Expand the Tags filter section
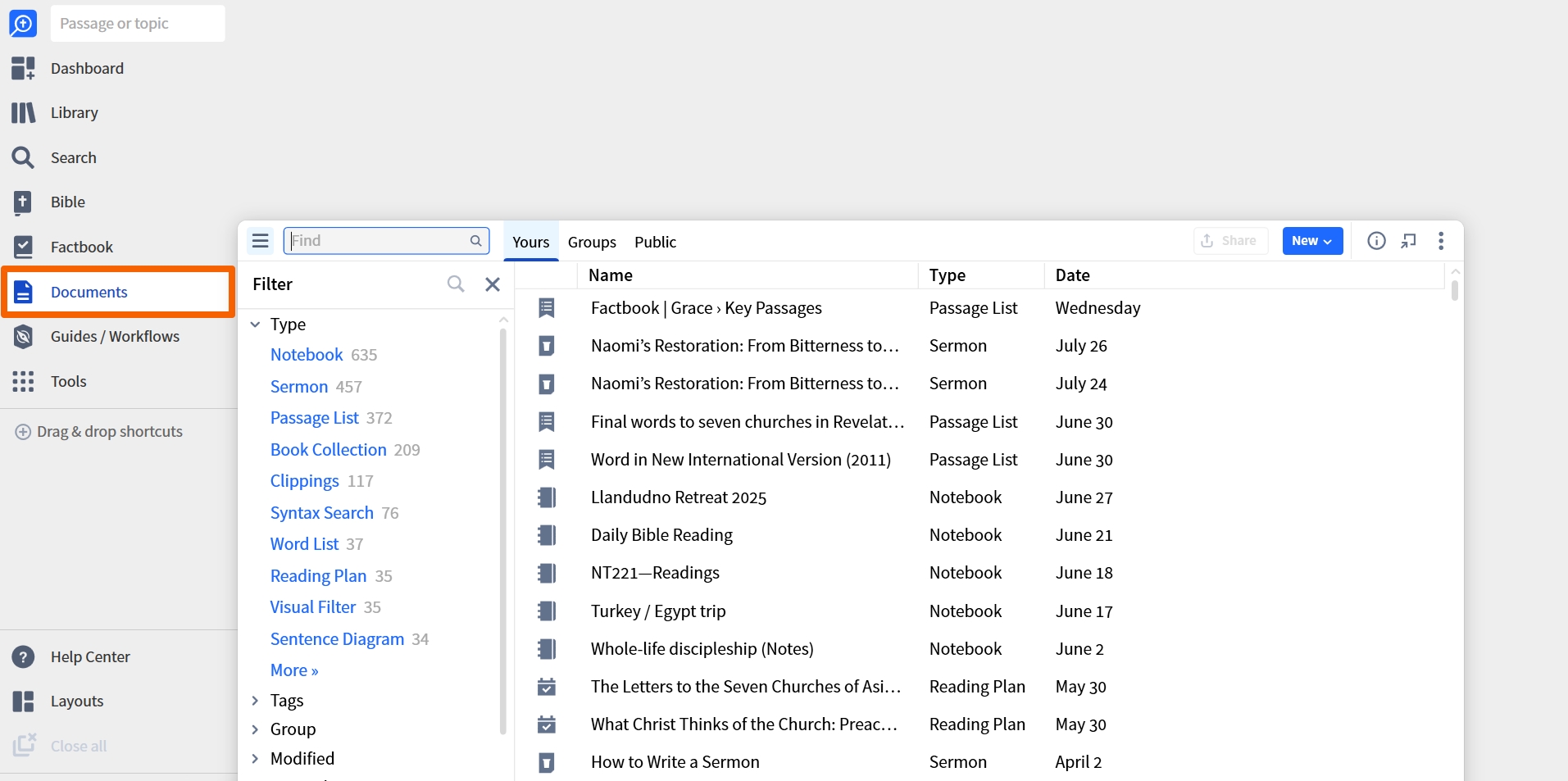Image resolution: width=1568 pixels, height=781 pixels. (x=255, y=701)
